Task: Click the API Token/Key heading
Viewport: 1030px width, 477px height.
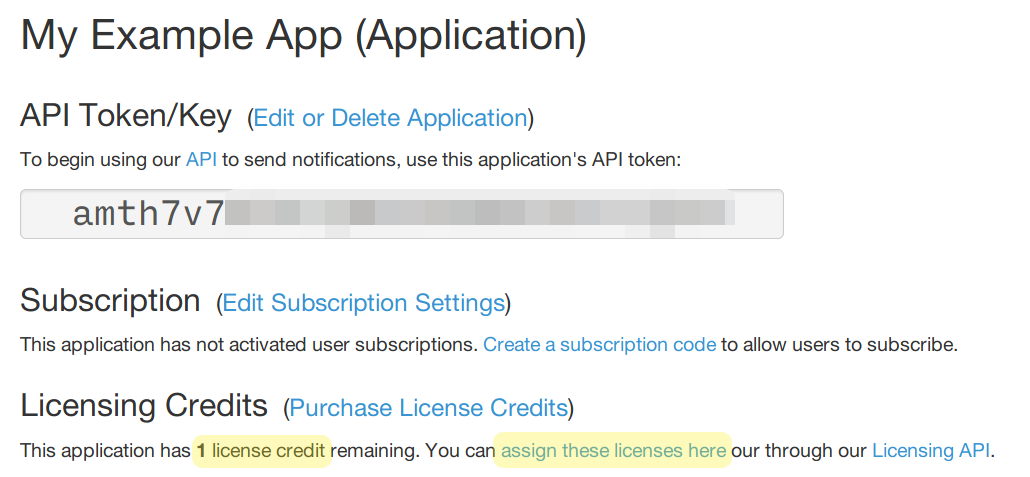Action: coord(126,116)
